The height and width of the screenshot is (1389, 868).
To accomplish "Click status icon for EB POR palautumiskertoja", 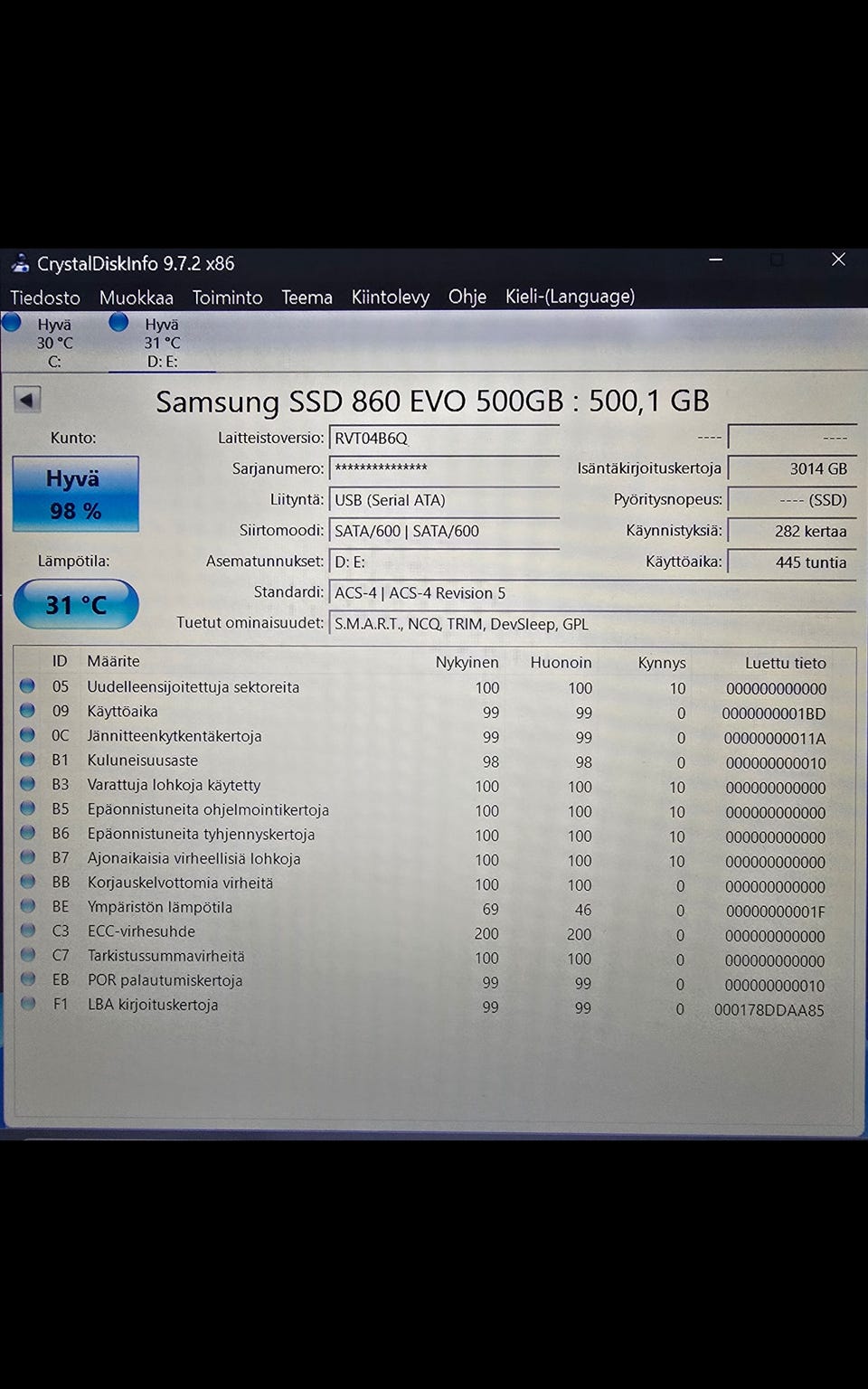I will 28,979.
